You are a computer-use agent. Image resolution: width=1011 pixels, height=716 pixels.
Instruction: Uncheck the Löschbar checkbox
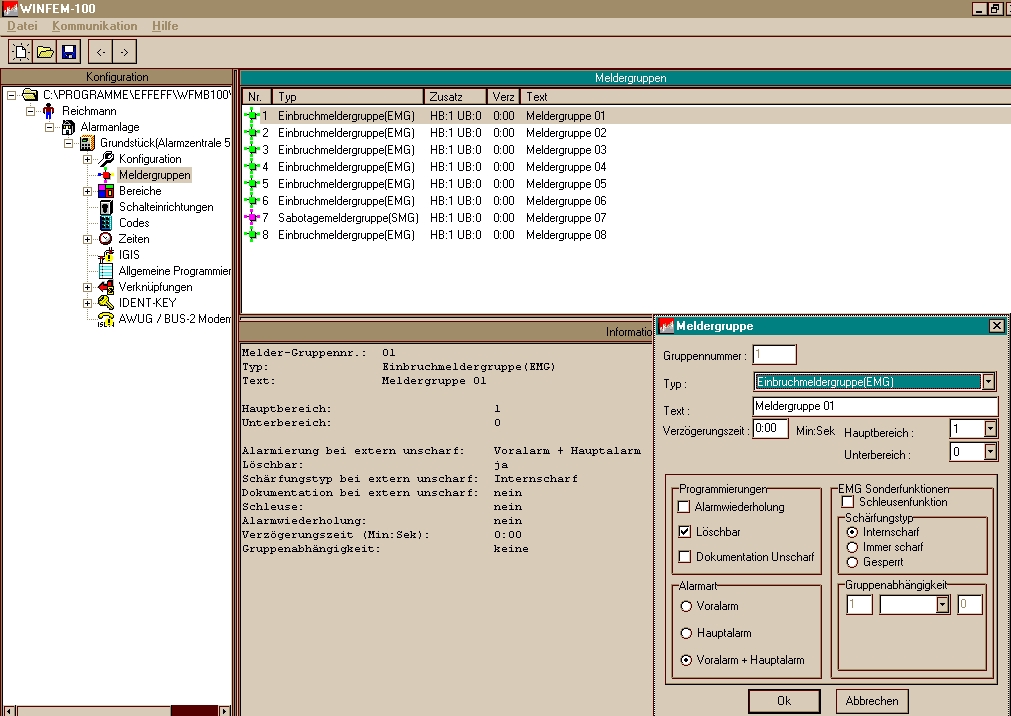[x=684, y=532]
